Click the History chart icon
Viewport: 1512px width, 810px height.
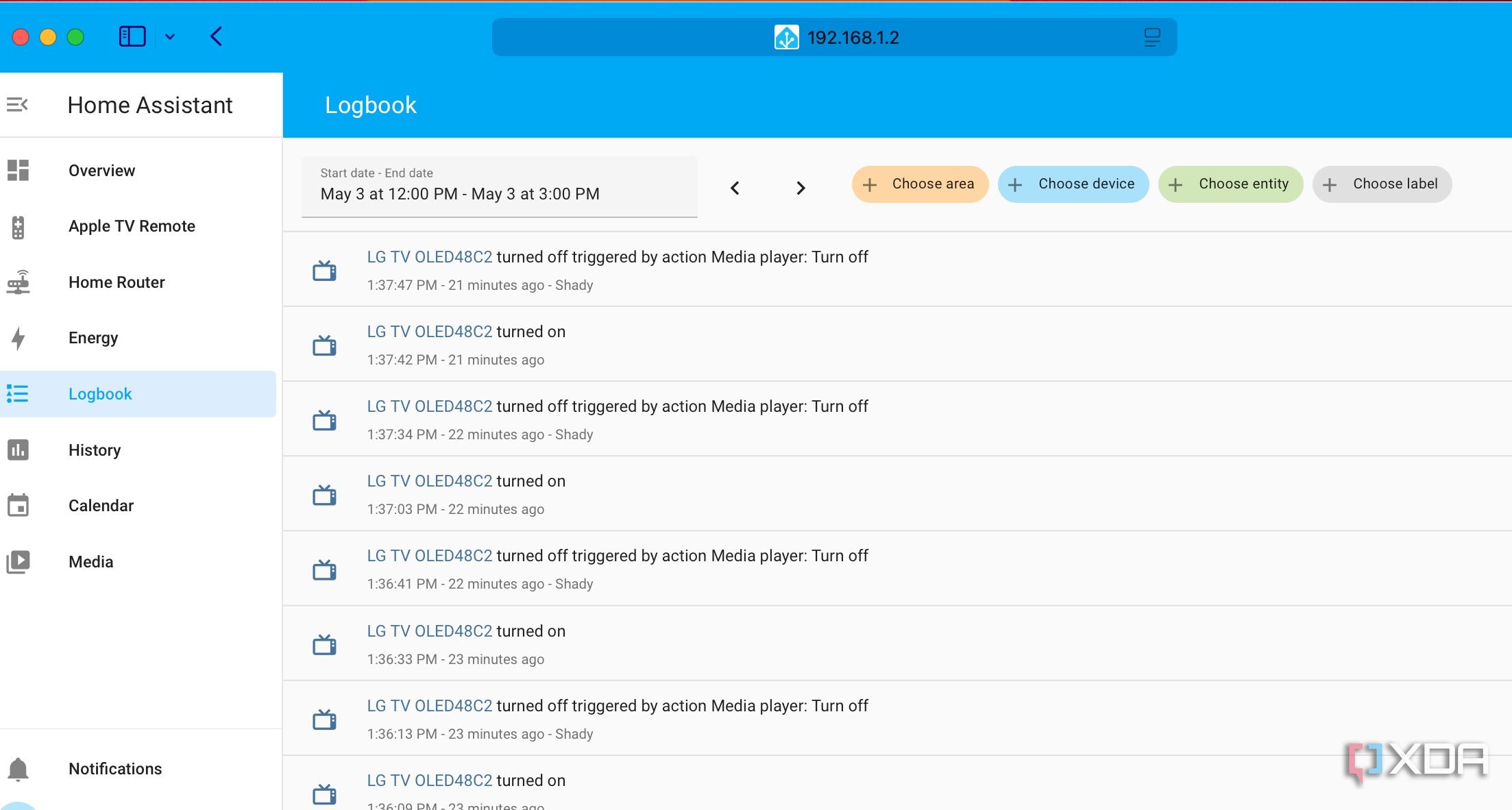[19, 450]
